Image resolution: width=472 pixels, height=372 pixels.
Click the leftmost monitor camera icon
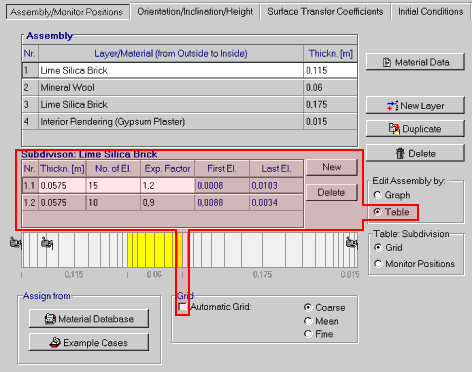click(15, 243)
